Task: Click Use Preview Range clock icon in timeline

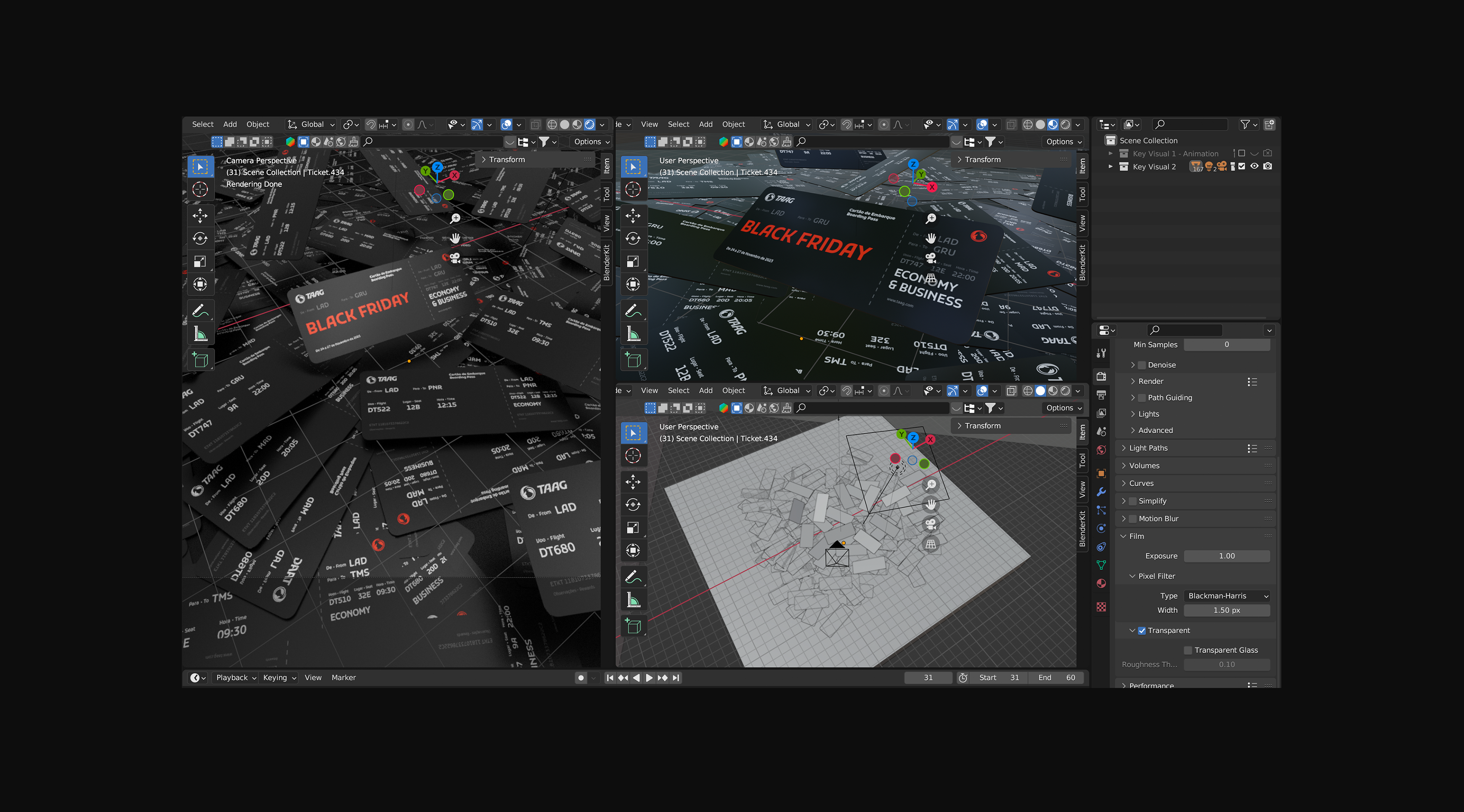Action: click(963, 678)
